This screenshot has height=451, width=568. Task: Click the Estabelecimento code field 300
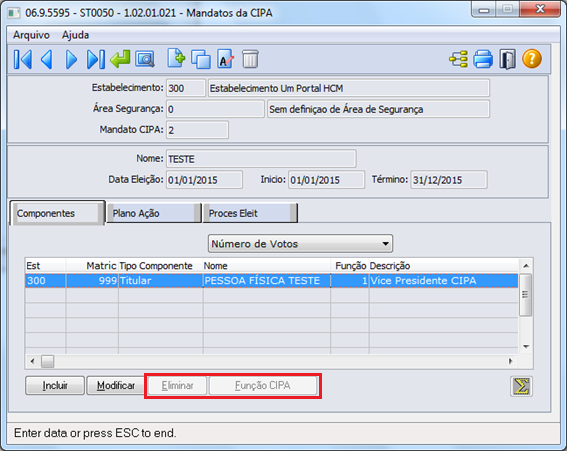click(186, 88)
